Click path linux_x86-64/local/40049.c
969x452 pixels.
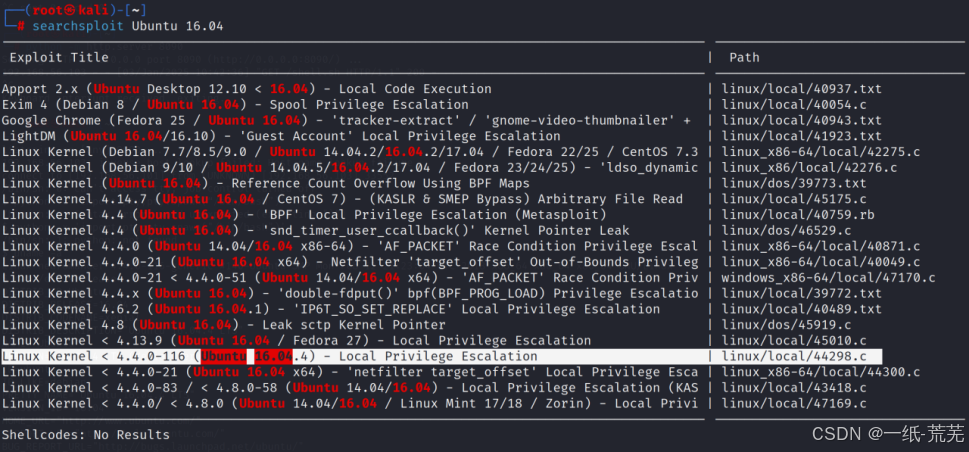[x=821, y=262]
